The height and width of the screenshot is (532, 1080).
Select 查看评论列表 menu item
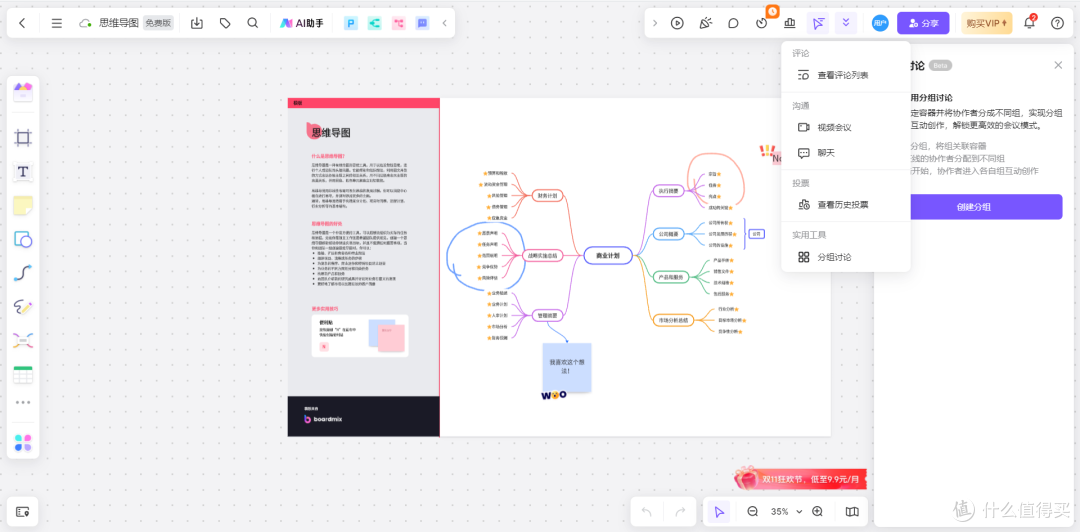pyautogui.click(x=846, y=75)
